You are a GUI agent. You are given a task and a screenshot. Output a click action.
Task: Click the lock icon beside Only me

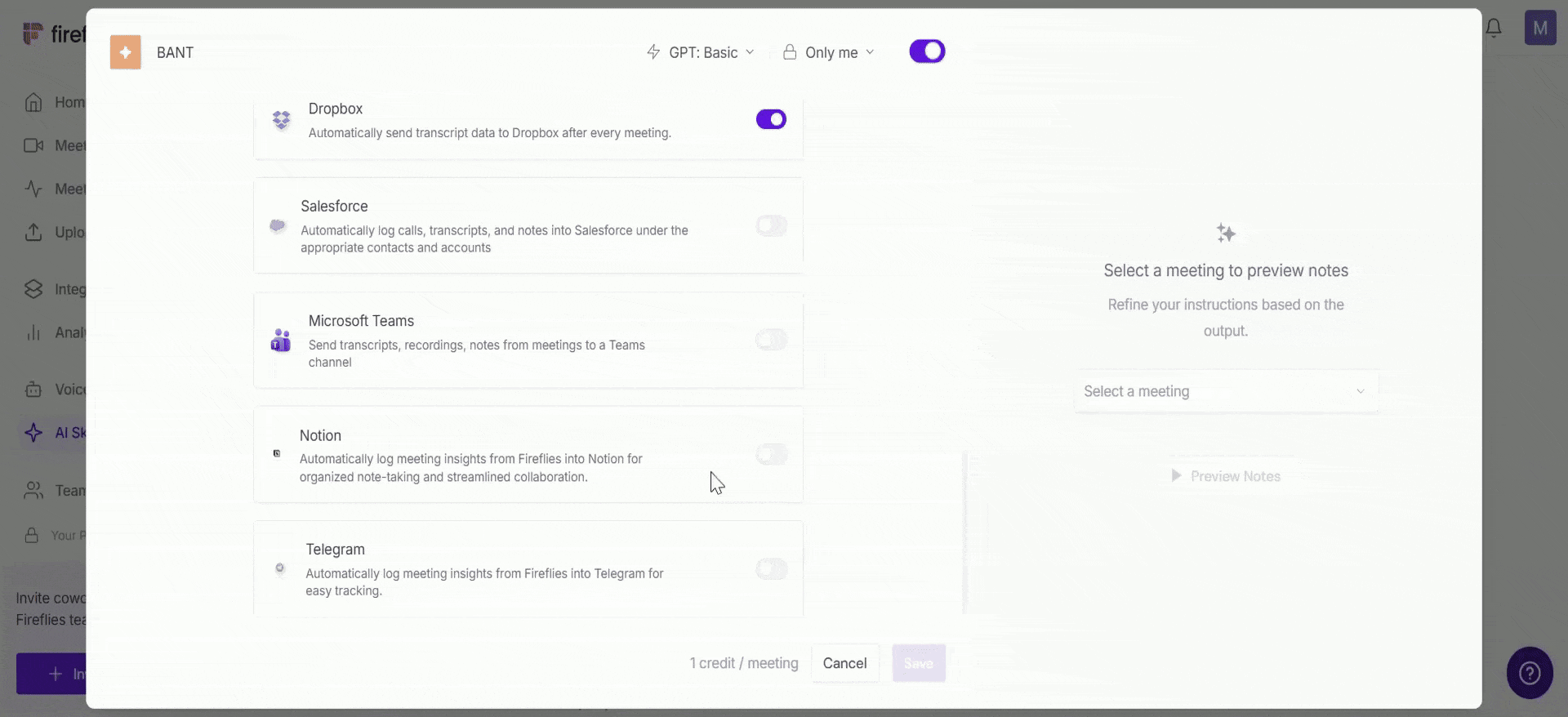[790, 52]
